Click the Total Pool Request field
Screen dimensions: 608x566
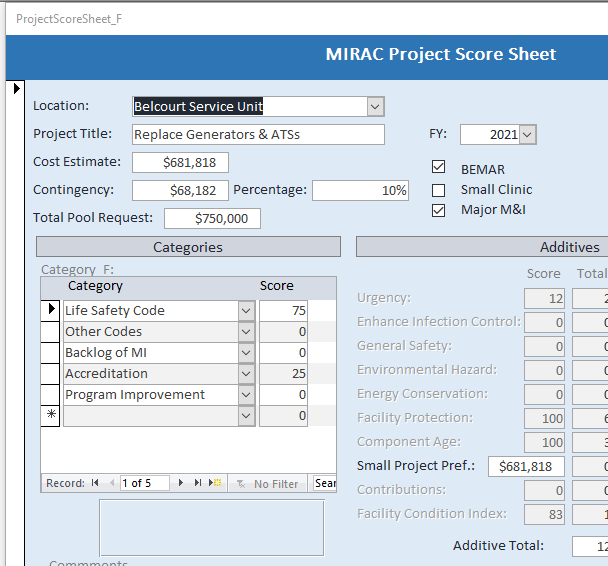[212, 218]
